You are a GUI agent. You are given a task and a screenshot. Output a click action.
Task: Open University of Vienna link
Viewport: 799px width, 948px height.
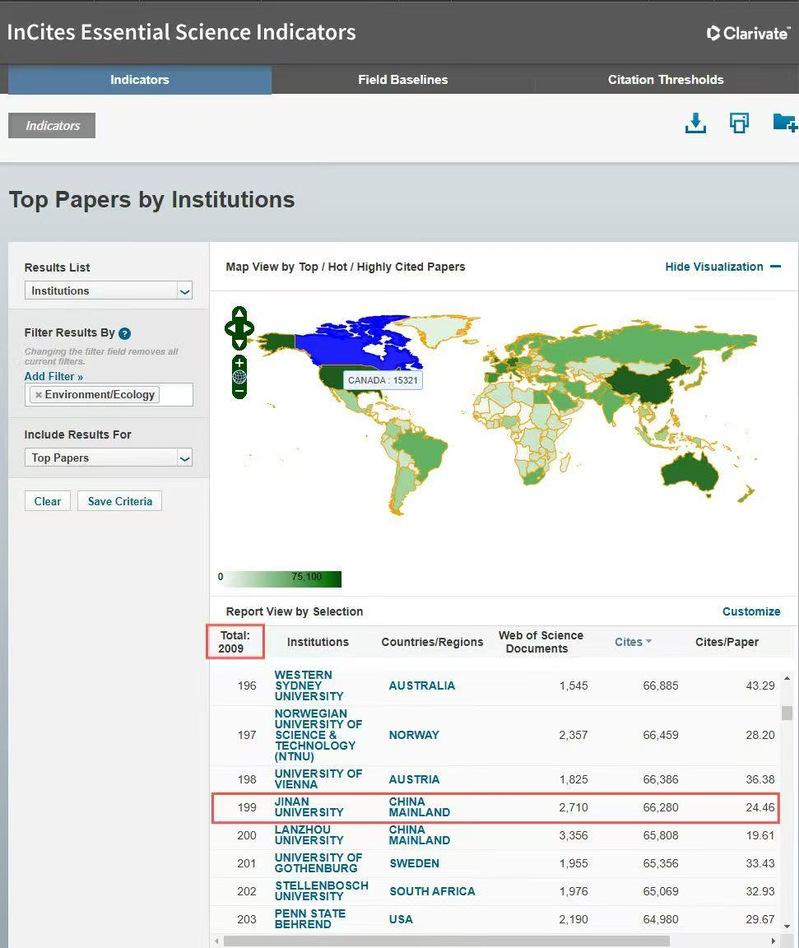[319, 779]
